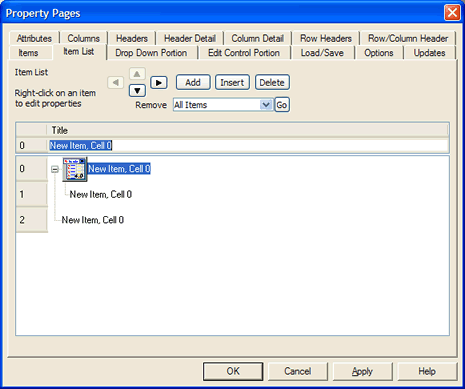Viewport: 465px width, 389px height.
Task: Click the Add button
Action: tap(193, 82)
